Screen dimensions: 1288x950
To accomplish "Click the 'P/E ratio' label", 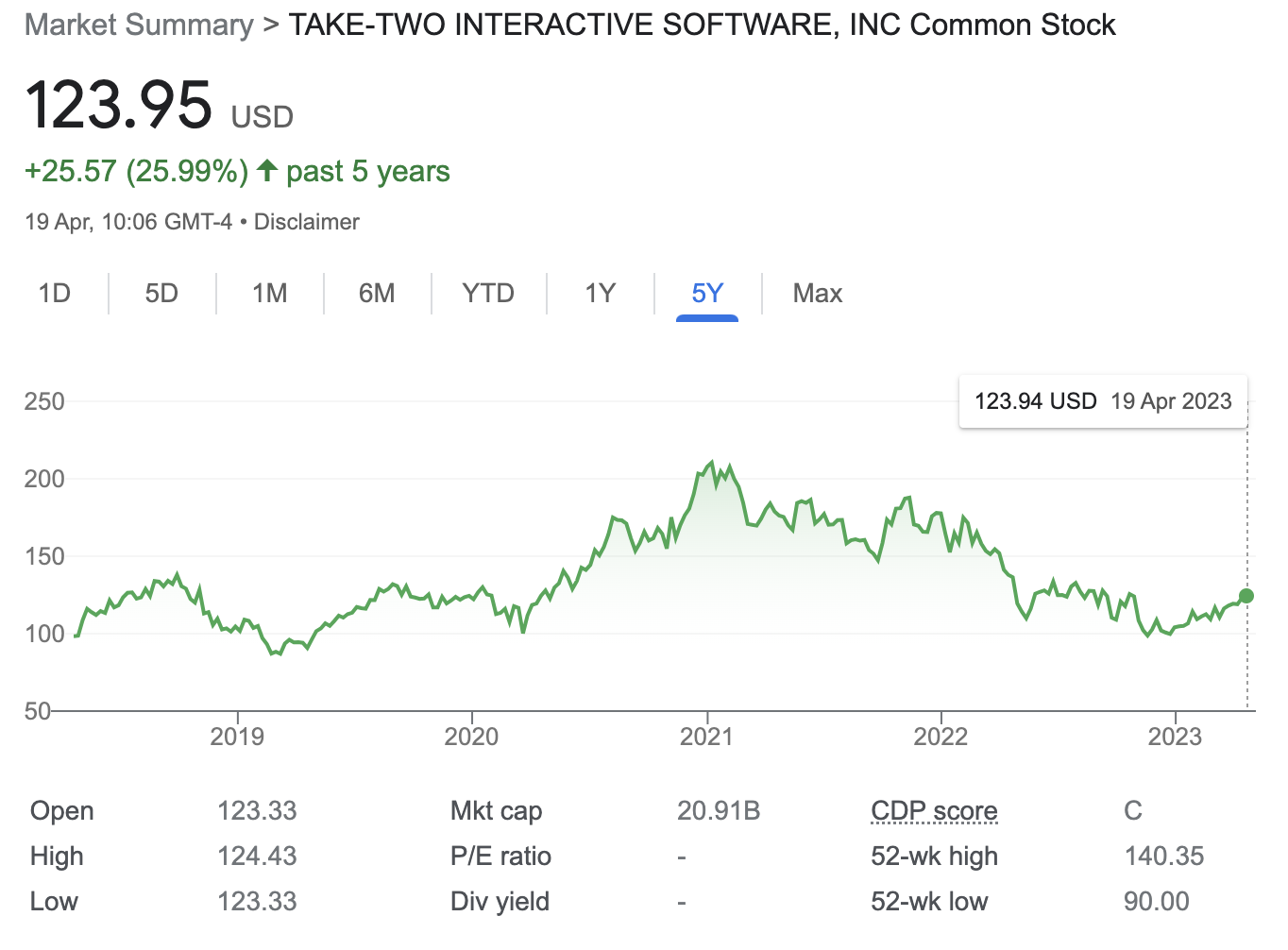I will [500, 857].
